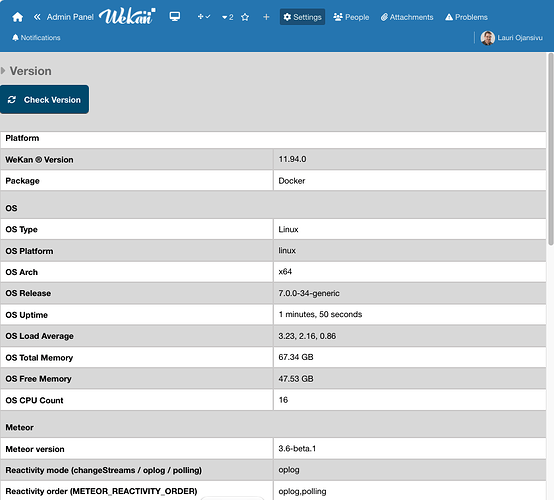Screen dimensions: 554x500
Task: Click the user avatar picture
Action: [487, 38]
